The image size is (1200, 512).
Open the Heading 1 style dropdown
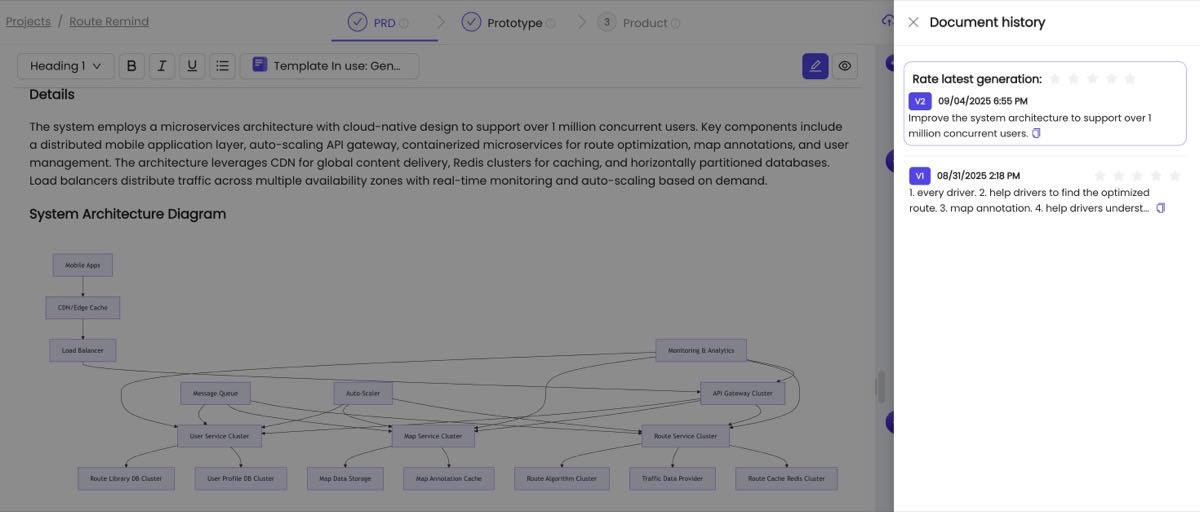[x=65, y=66]
